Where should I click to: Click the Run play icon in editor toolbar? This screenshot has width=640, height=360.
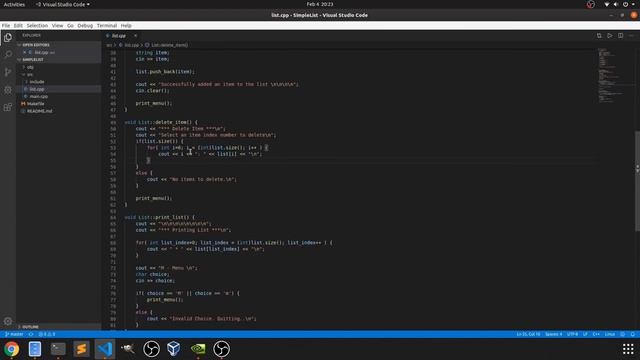[x=609, y=36]
